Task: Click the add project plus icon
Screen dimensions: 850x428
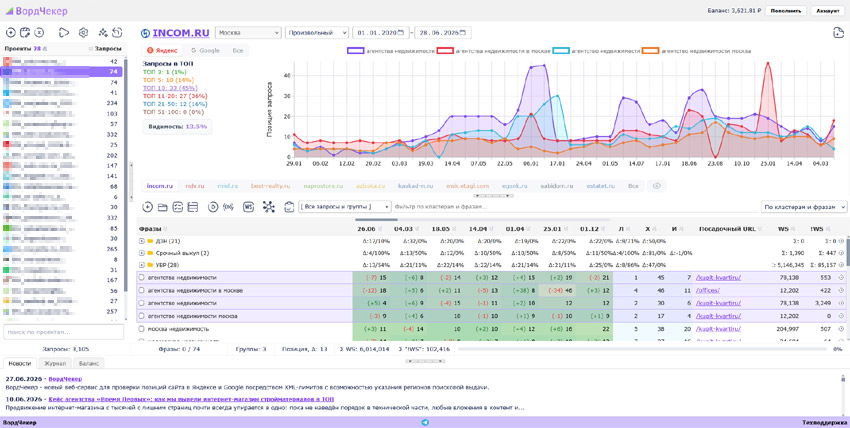Action: point(10,33)
